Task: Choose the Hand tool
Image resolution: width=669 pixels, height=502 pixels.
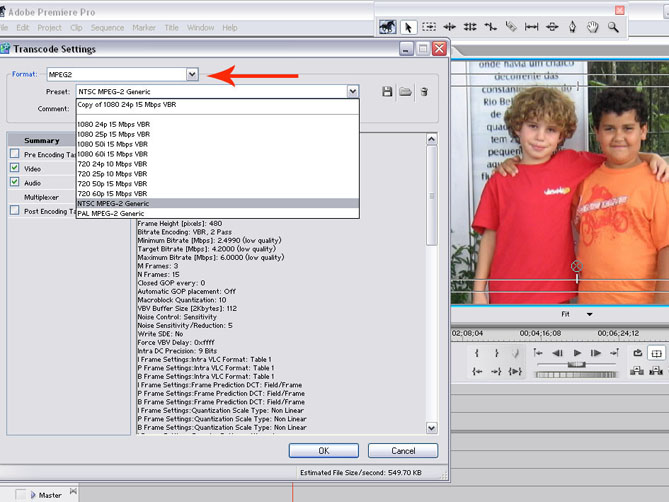Action: (x=594, y=28)
